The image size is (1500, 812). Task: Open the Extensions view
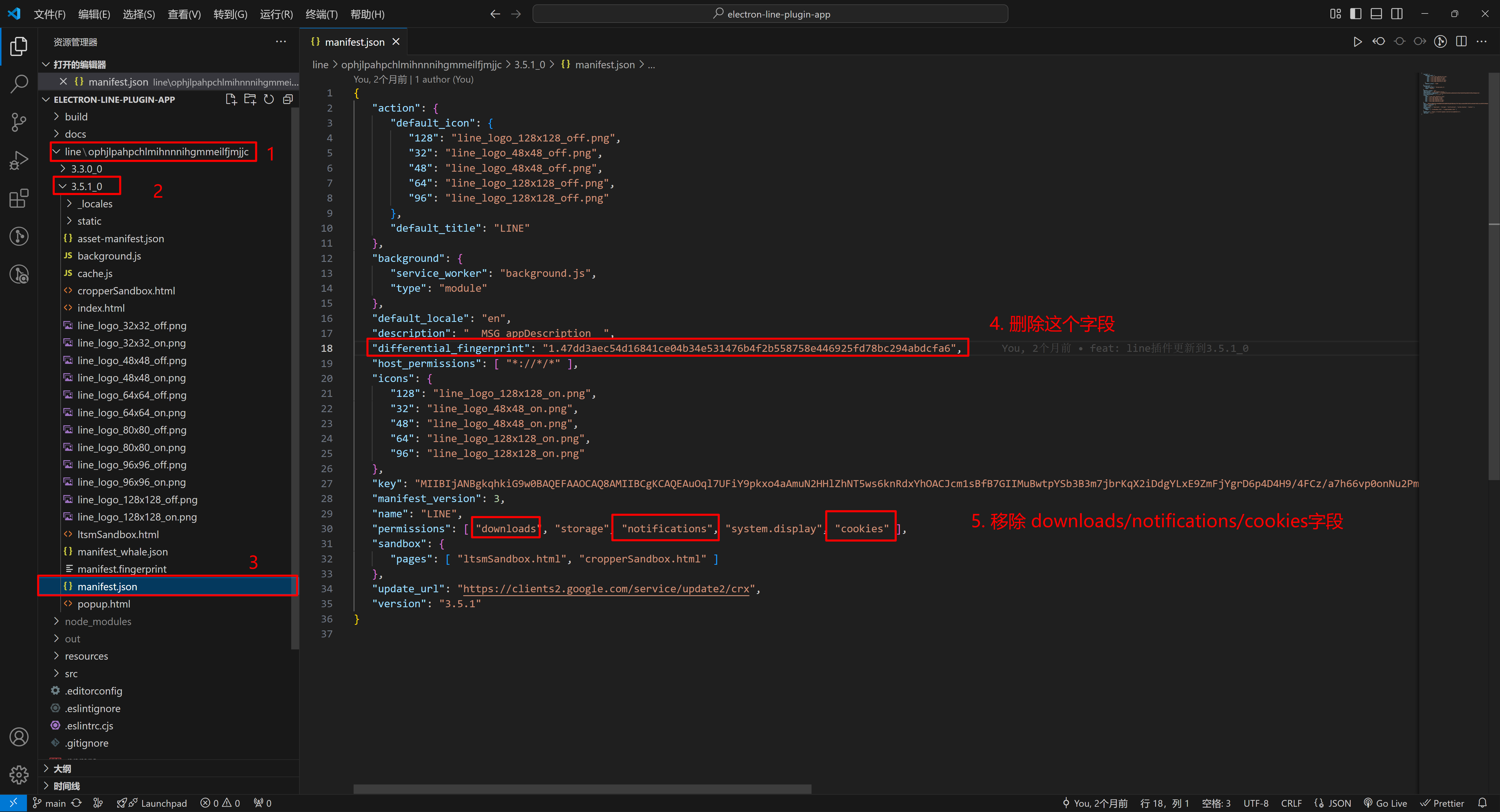pyautogui.click(x=19, y=198)
